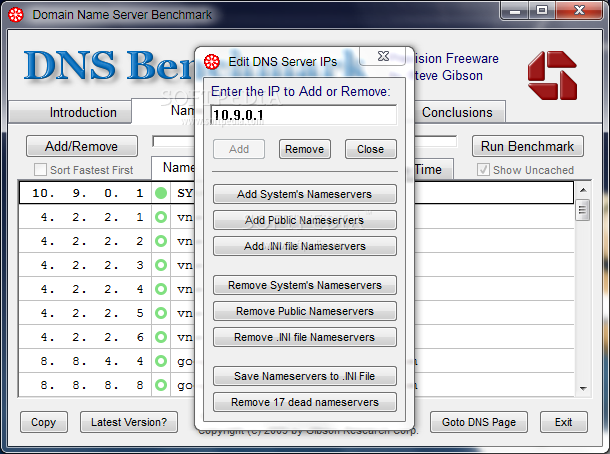
Task: Select the 4. 2. 2. 4 server row
Action: (x=296, y=289)
